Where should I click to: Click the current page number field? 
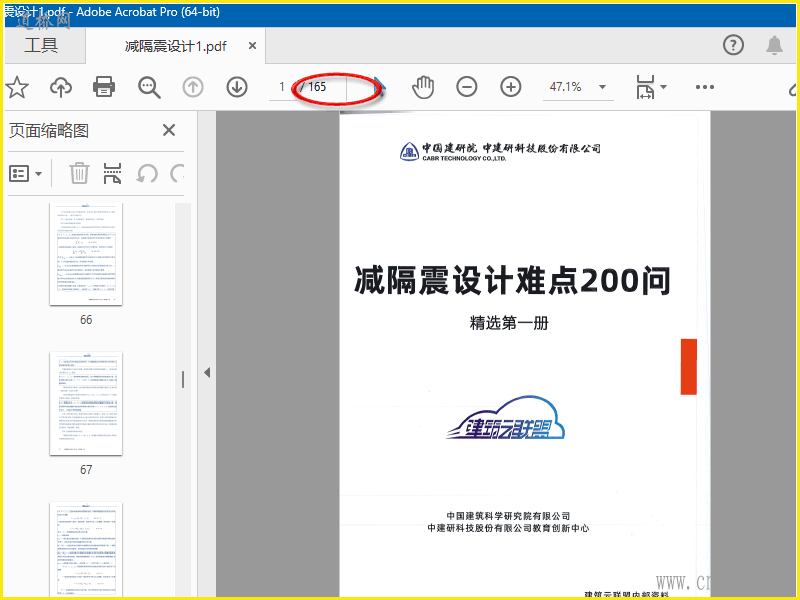point(282,87)
